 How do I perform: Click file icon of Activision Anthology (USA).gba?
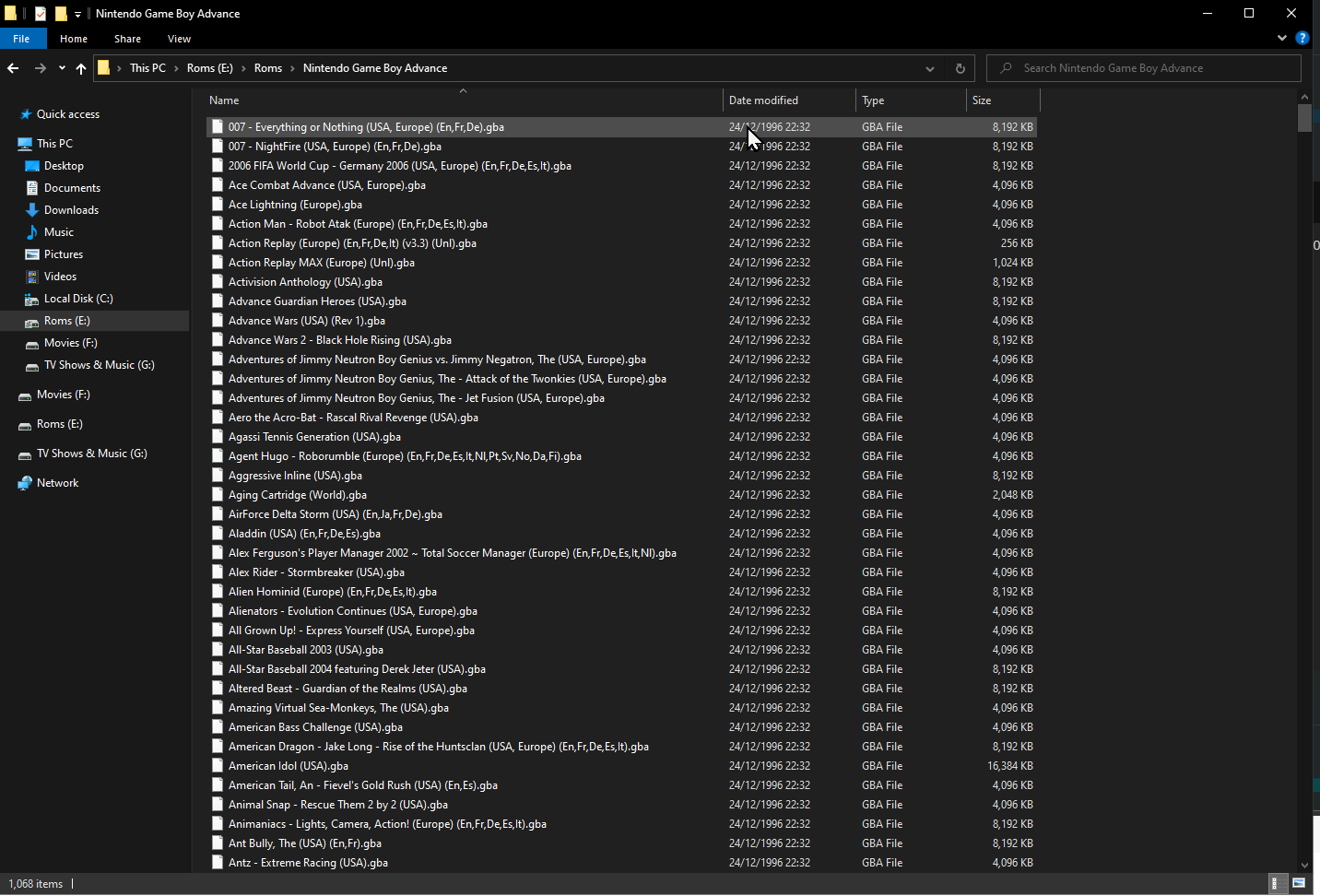click(218, 282)
